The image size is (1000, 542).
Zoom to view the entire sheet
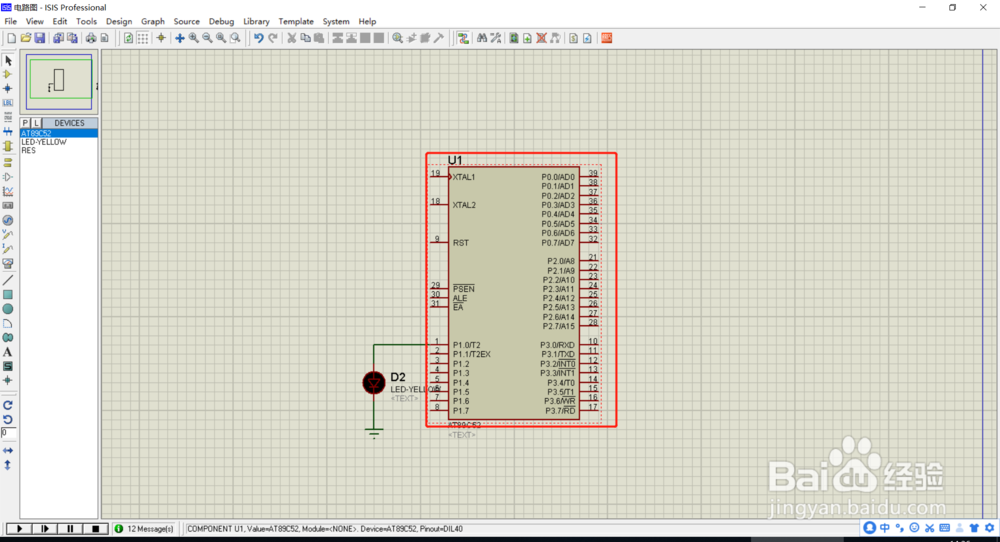click(x=221, y=38)
